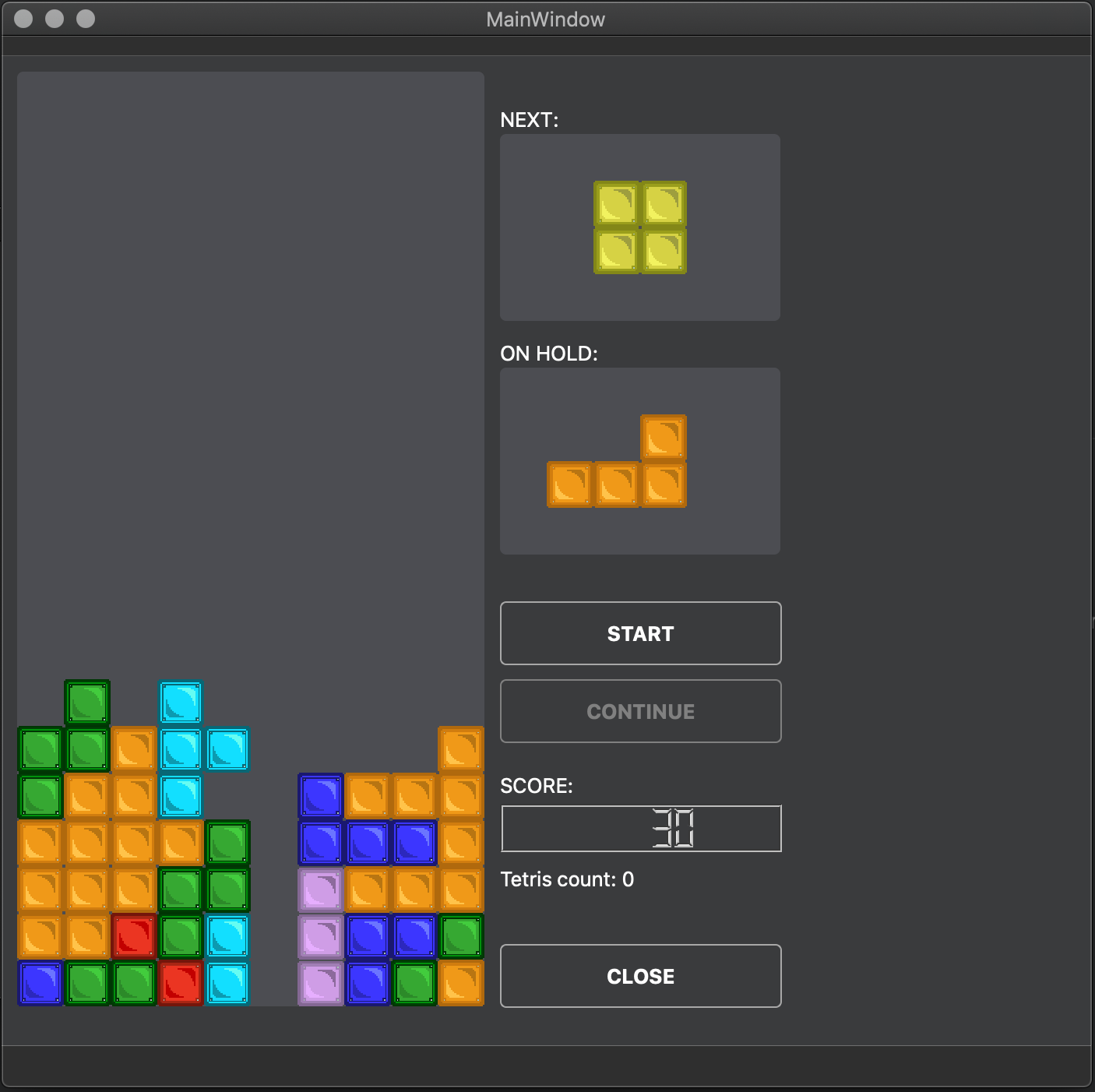Click the green block beside the red one
This screenshot has height=1092, width=1095.
(133, 983)
